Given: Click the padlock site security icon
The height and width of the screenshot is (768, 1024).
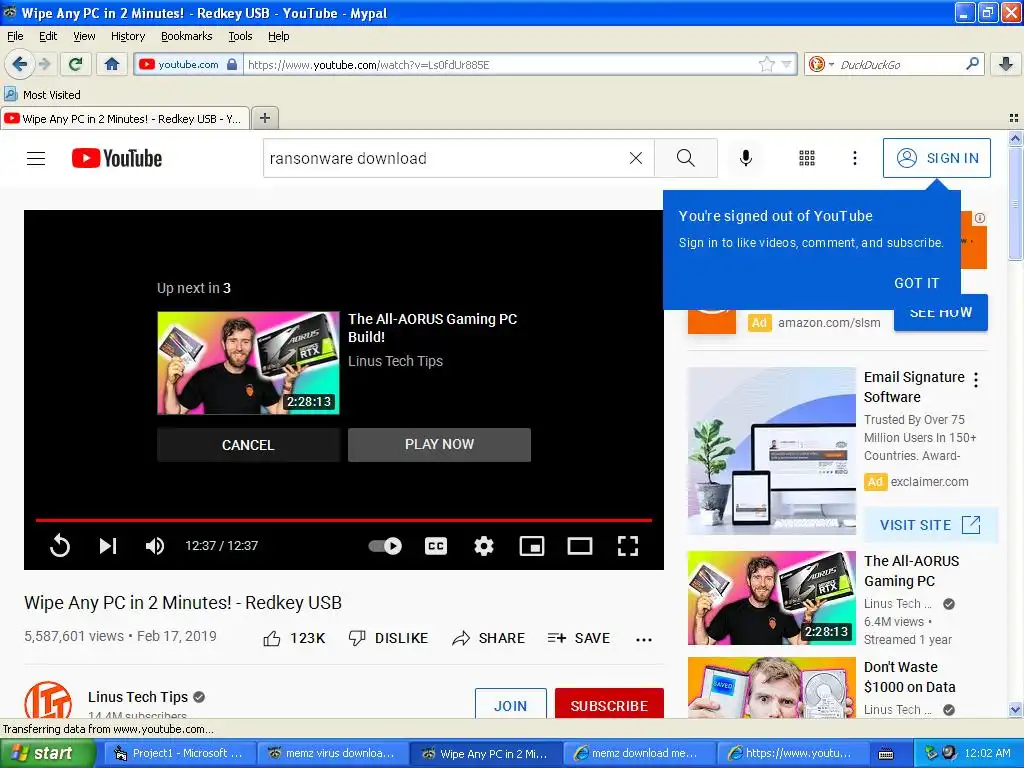Looking at the screenshot, I should pyautogui.click(x=232, y=64).
